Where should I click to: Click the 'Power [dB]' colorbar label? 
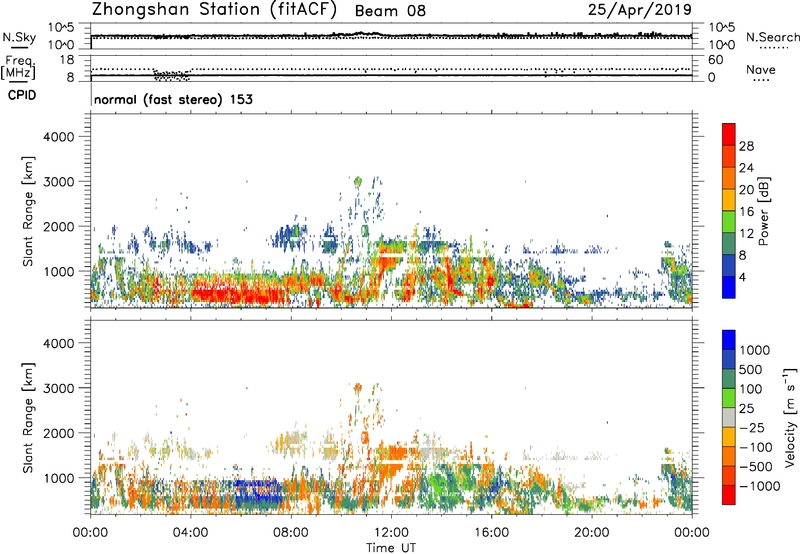(x=763, y=211)
